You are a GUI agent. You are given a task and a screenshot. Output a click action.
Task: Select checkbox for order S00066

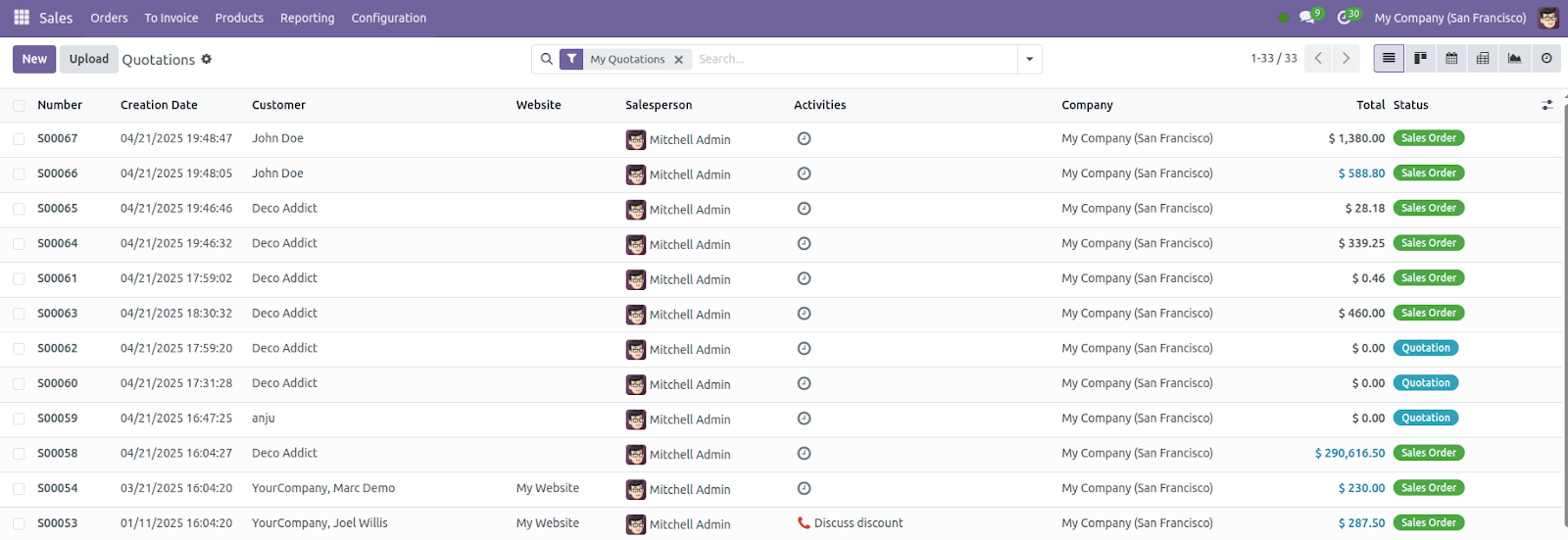[19, 173]
